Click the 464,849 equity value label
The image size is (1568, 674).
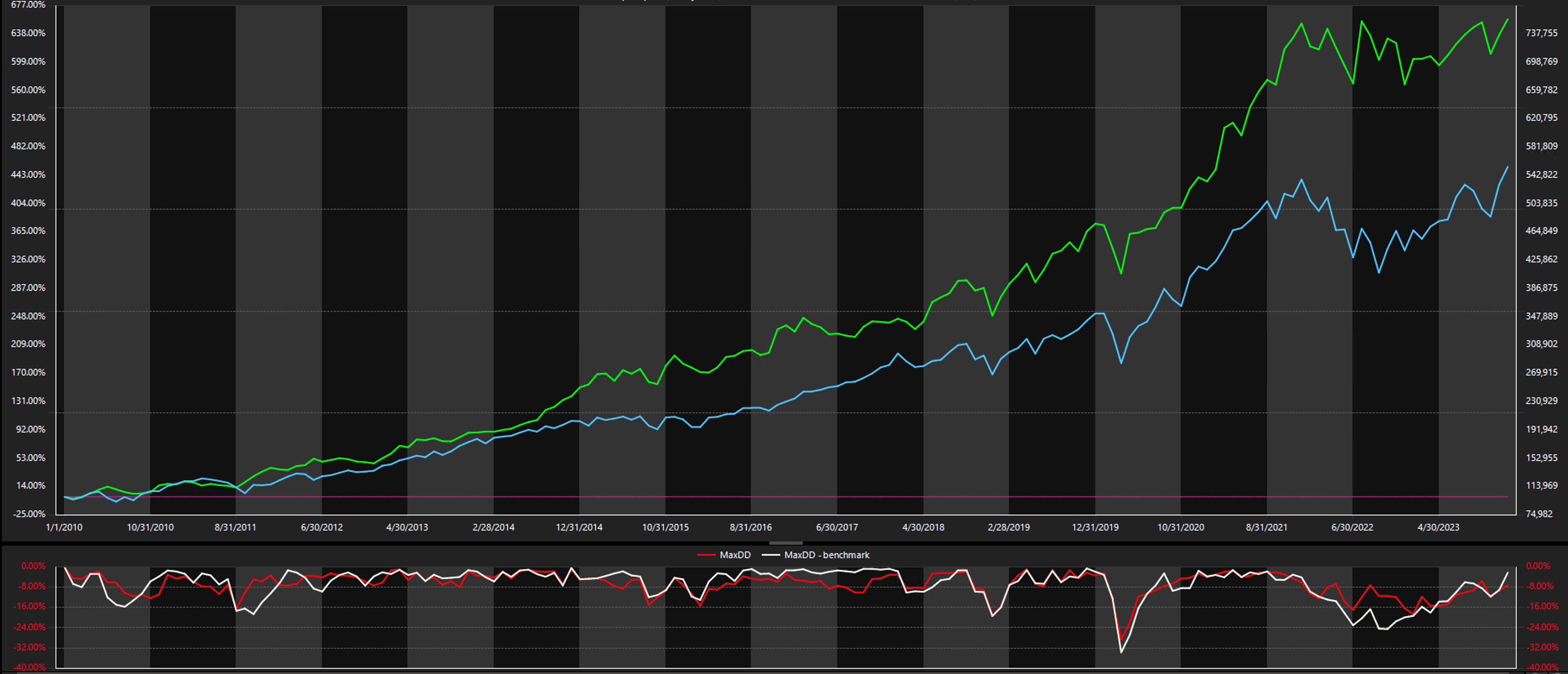(x=1541, y=231)
